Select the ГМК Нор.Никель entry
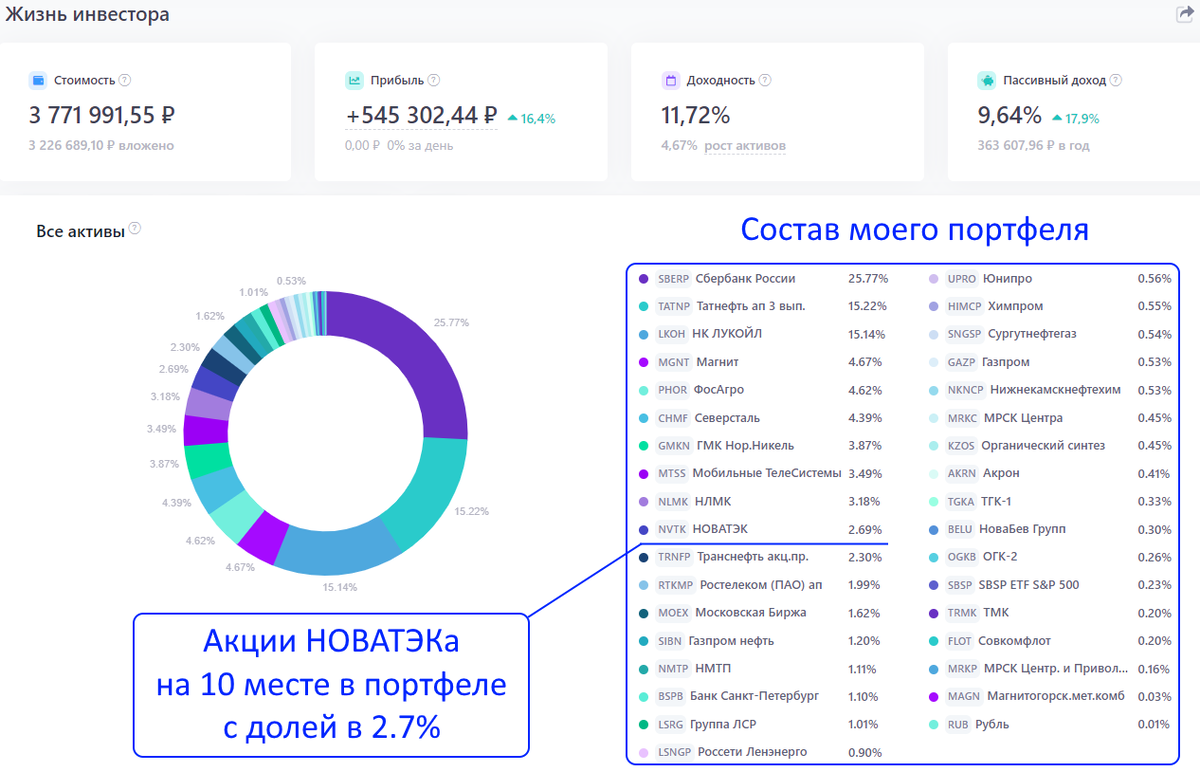 743,445
